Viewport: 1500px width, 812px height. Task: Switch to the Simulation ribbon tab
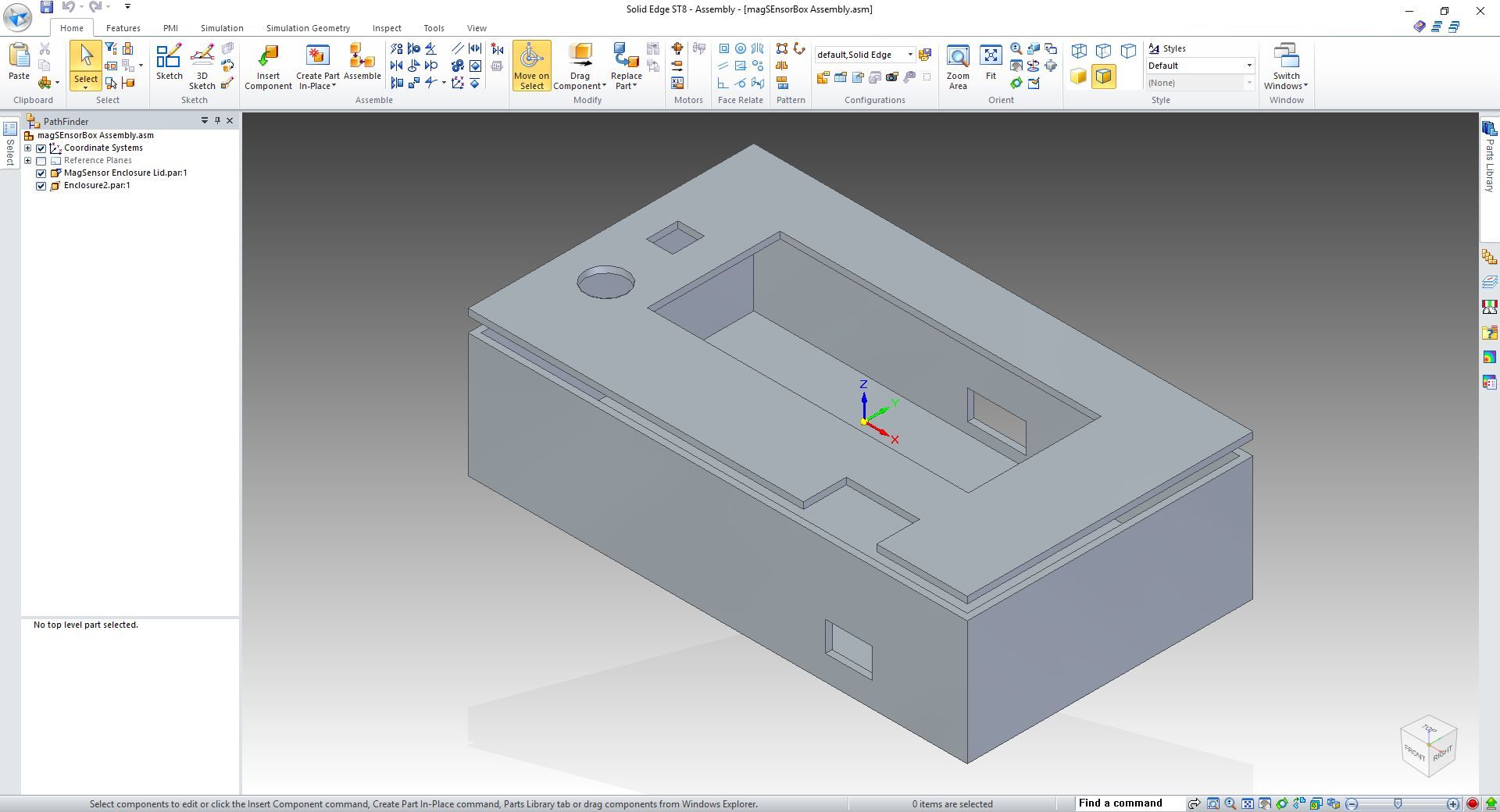(x=221, y=28)
